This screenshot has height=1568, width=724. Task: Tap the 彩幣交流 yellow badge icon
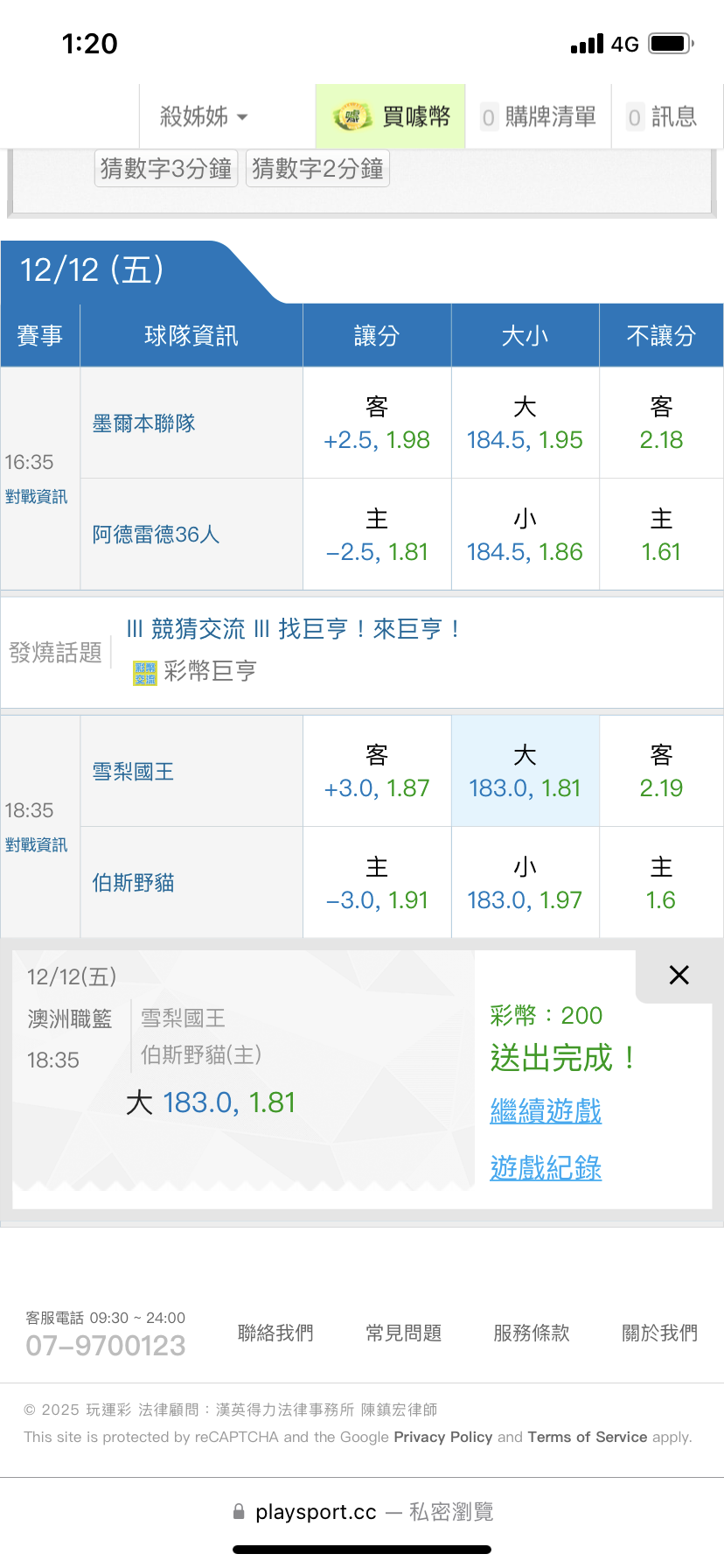(x=144, y=672)
